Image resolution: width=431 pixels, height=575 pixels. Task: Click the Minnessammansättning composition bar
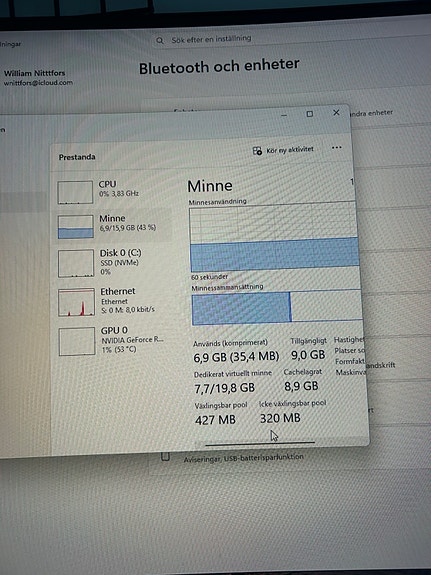coord(277,307)
